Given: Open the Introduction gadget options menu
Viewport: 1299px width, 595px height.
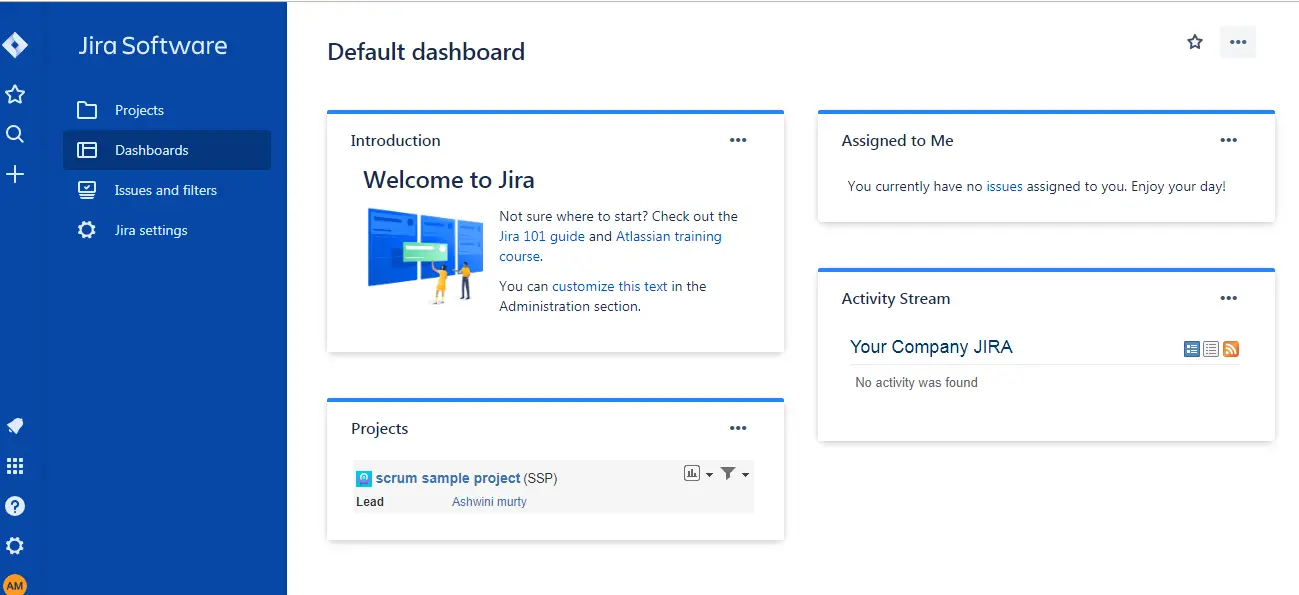Looking at the screenshot, I should pos(738,140).
